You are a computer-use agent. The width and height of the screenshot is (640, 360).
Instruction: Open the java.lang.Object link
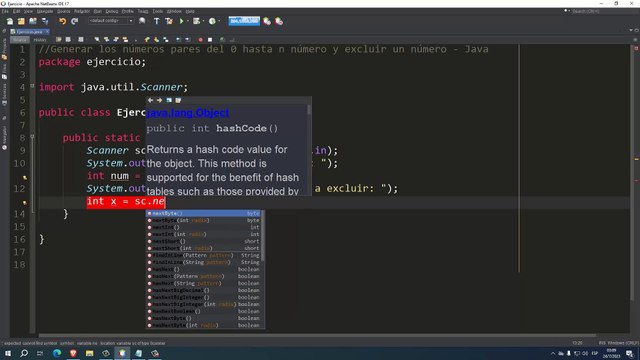point(188,113)
